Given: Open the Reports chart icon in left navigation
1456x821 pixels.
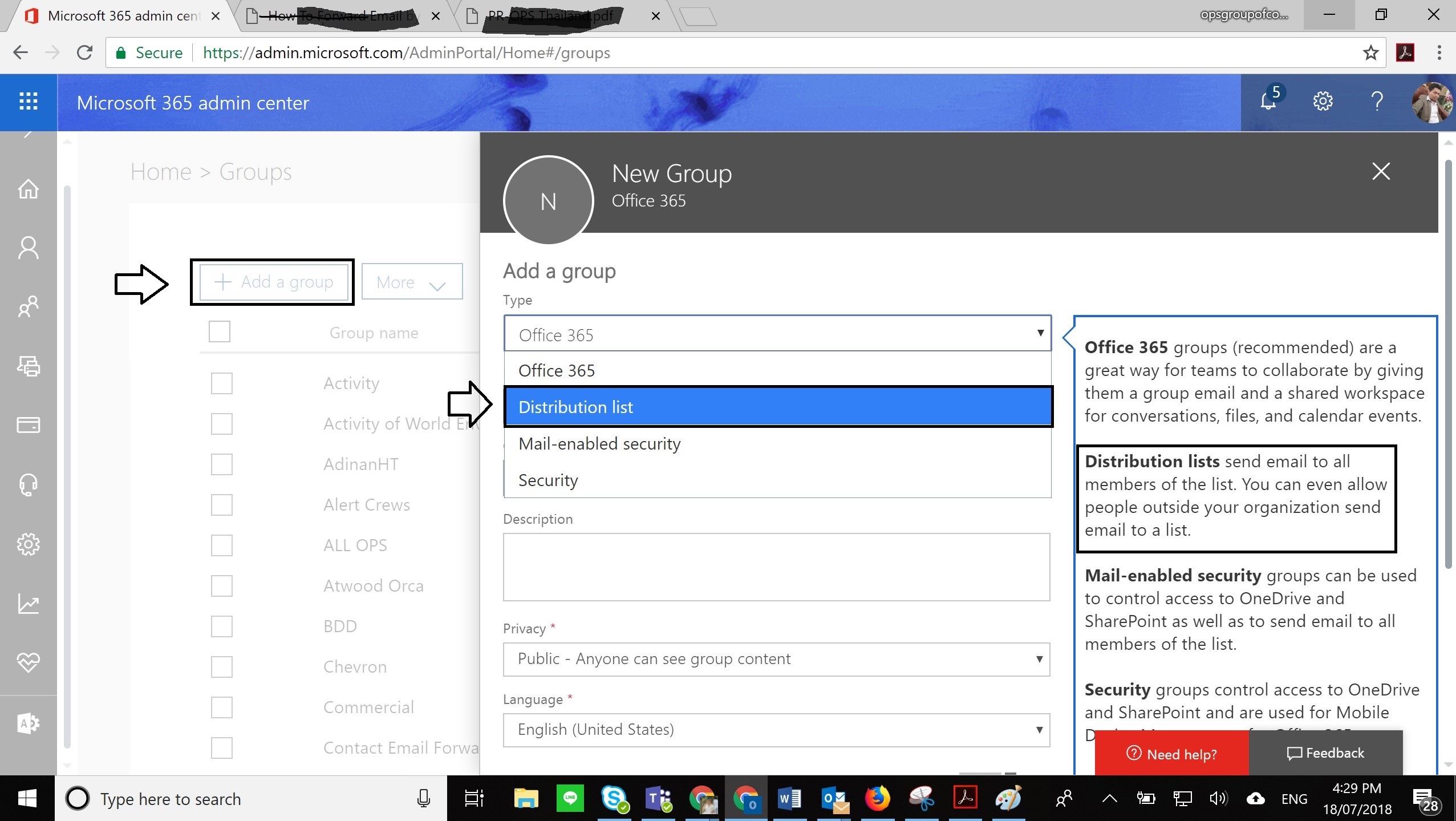Looking at the screenshot, I should pyautogui.click(x=28, y=604).
